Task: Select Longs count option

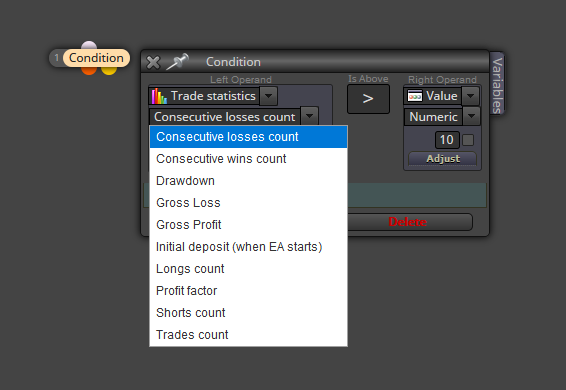Action: click(x=248, y=269)
